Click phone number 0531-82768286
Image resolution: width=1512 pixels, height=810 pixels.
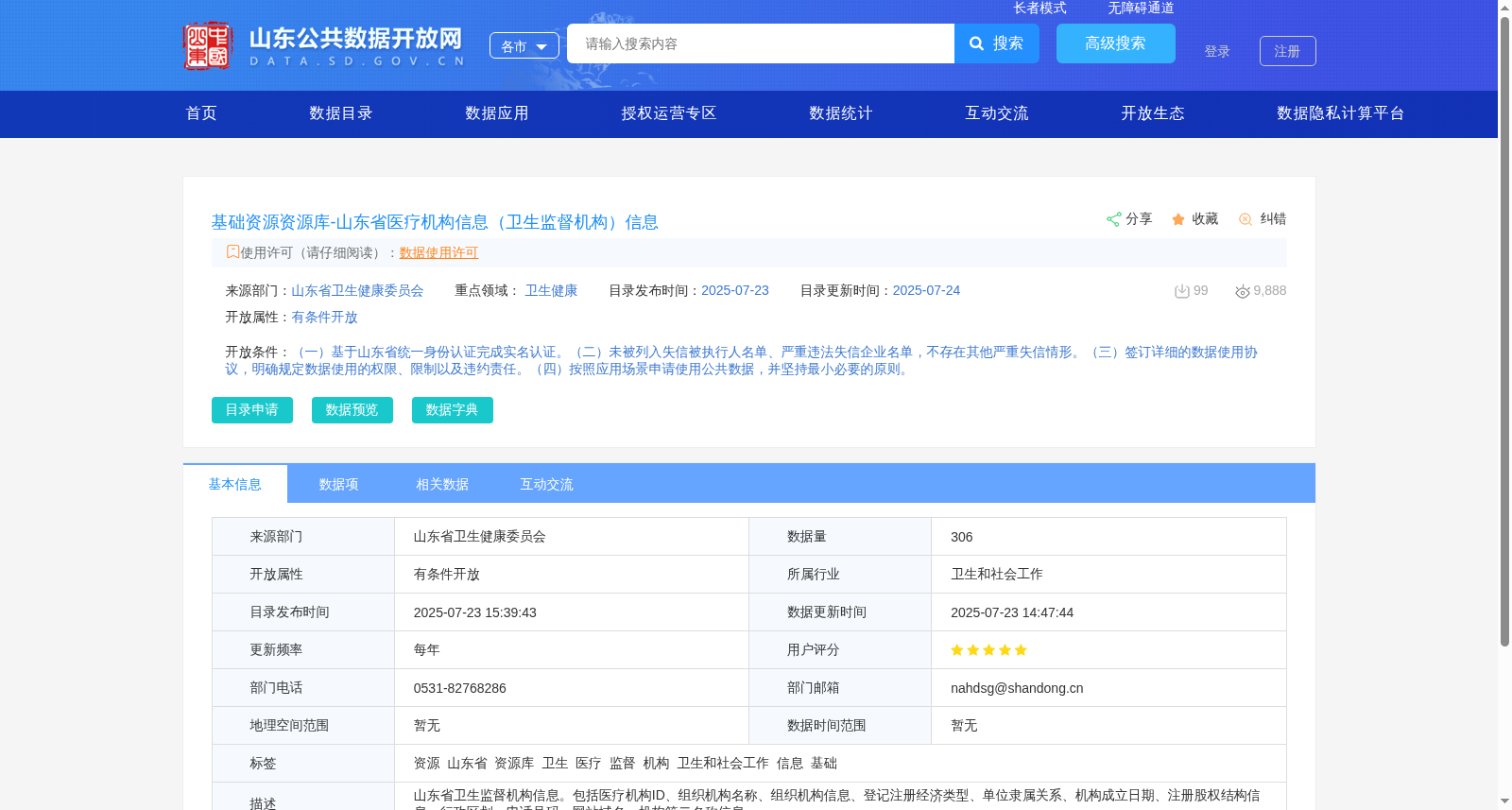pyautogui.click(x=460, y=688)
